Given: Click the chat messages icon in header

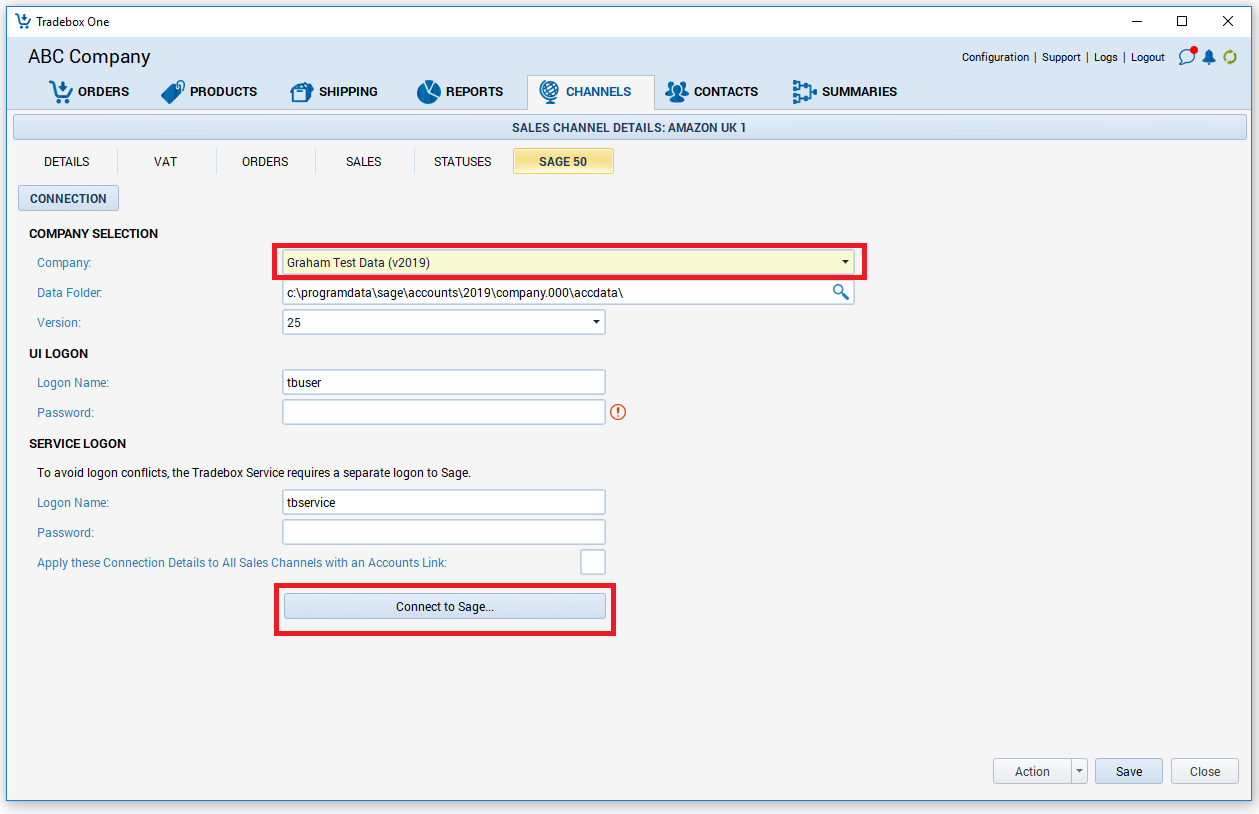Looking at the screenshot, I should click(1187, 57).
